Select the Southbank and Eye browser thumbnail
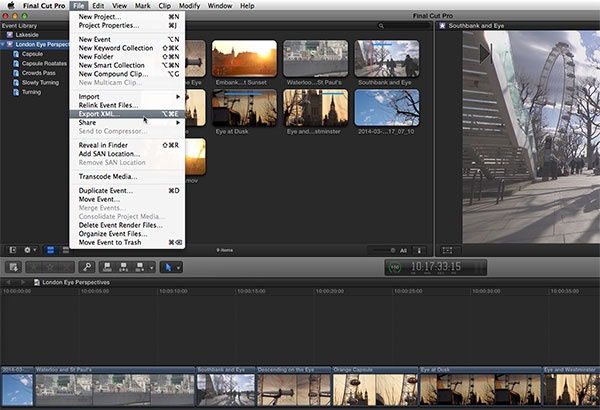This screenshot has width=600, height=410. click(x=386, y=59)
